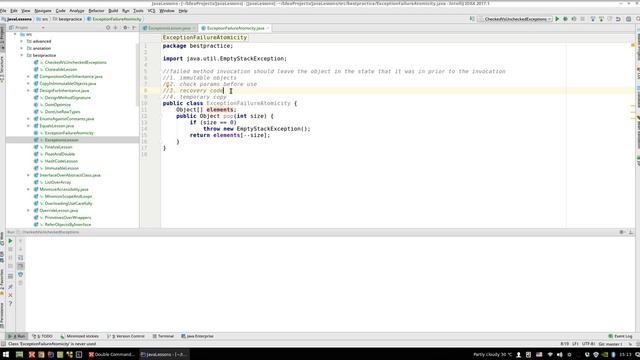
Task: Open the File menu
Action: (3, 11)
